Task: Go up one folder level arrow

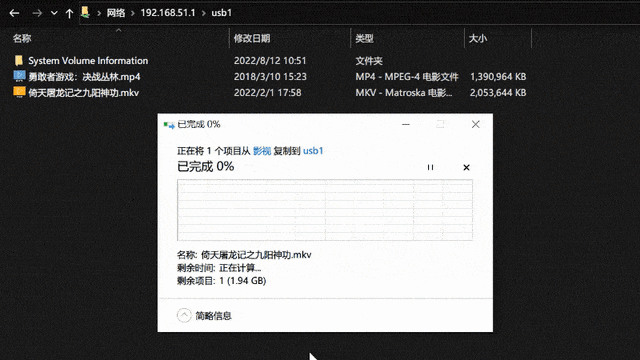Action: (x=69, y=13)
